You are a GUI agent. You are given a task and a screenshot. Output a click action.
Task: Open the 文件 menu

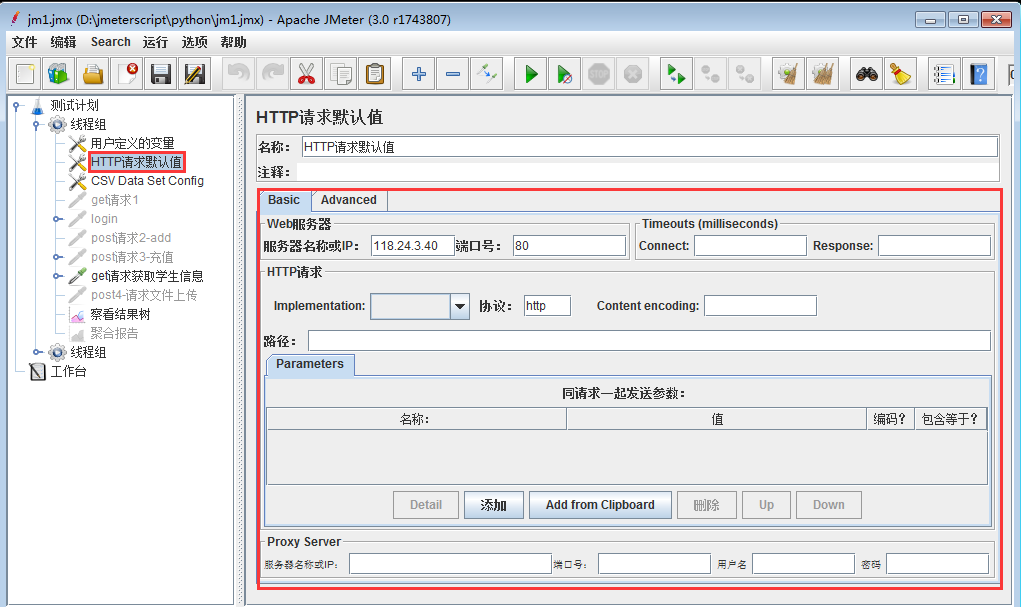[25, 42]
